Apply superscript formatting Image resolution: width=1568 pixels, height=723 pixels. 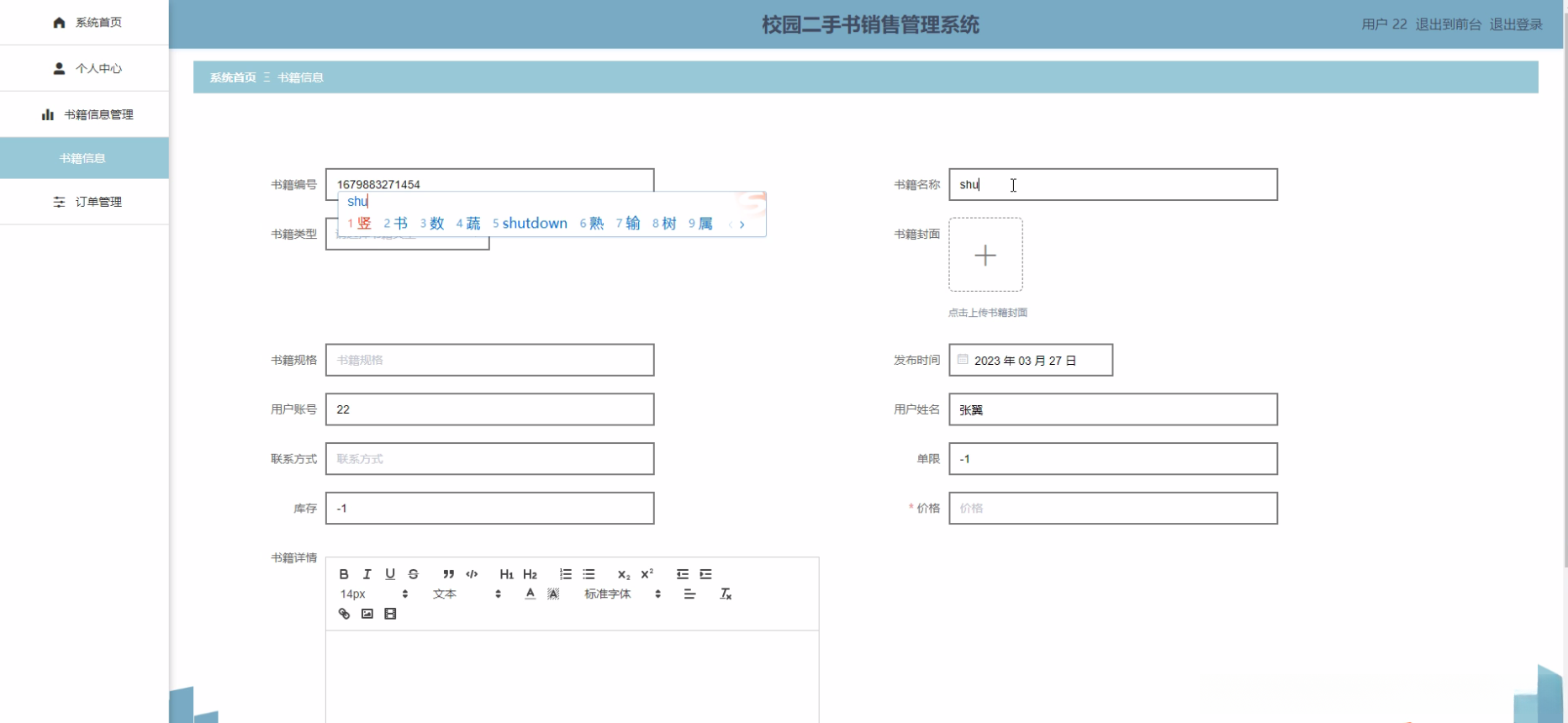point(647,574)
